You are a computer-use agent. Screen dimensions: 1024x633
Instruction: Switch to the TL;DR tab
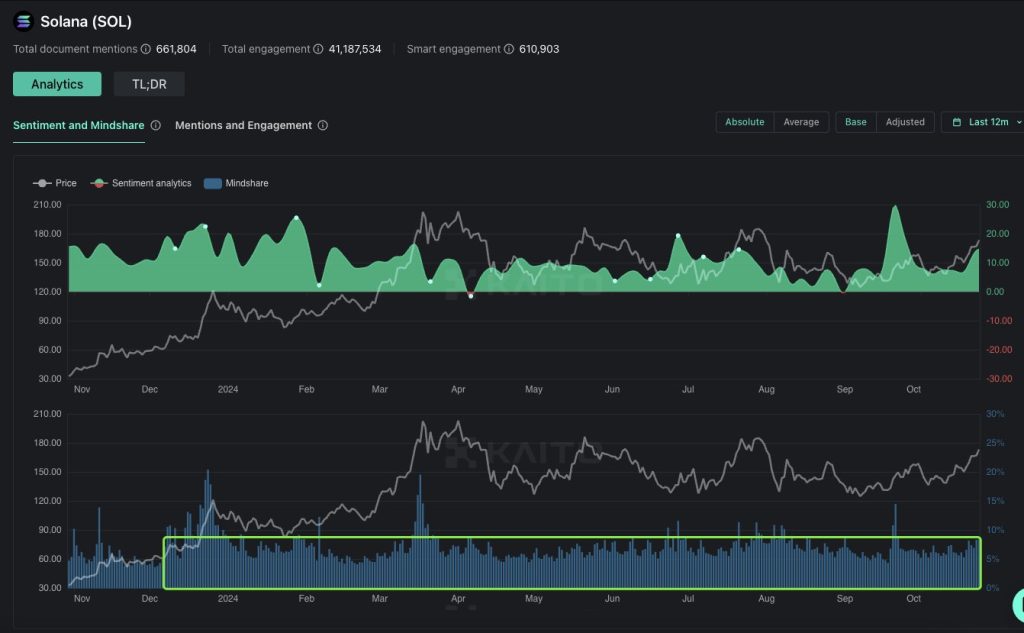[x=149, y=84]
